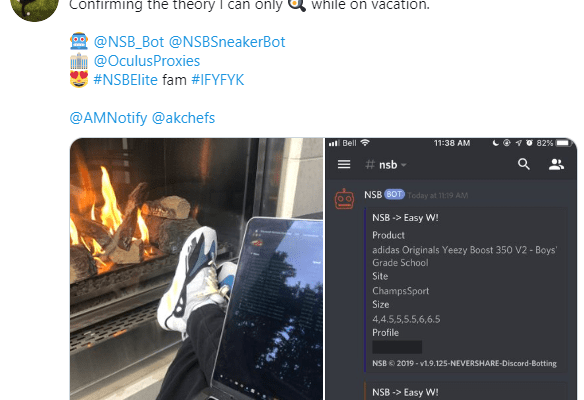Click the robot emoji before @NSB_Bot
The width and height of the screenshot is (584, 400).
pos(79,41)
